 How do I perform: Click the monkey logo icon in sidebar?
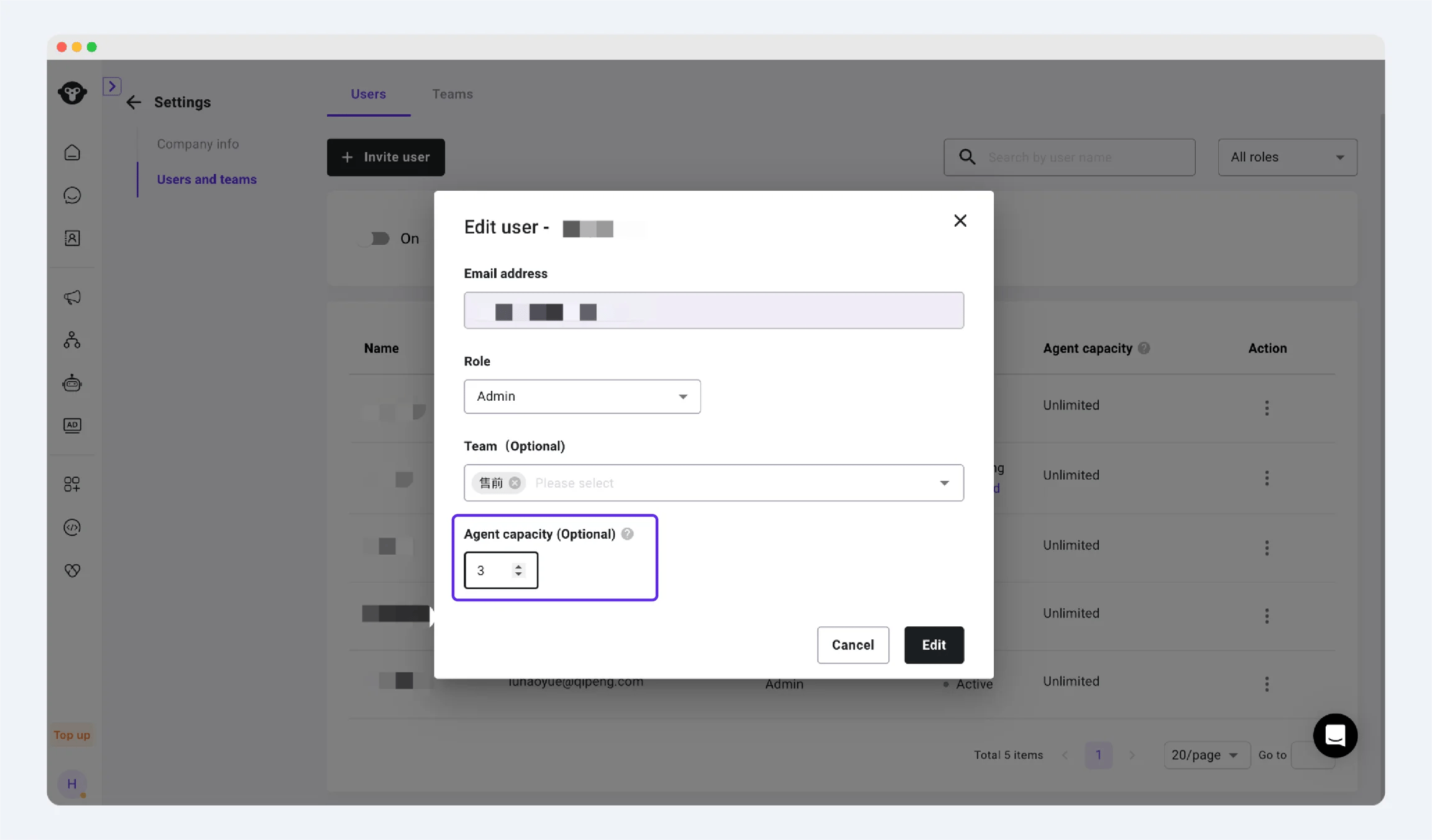click(72, 93)
